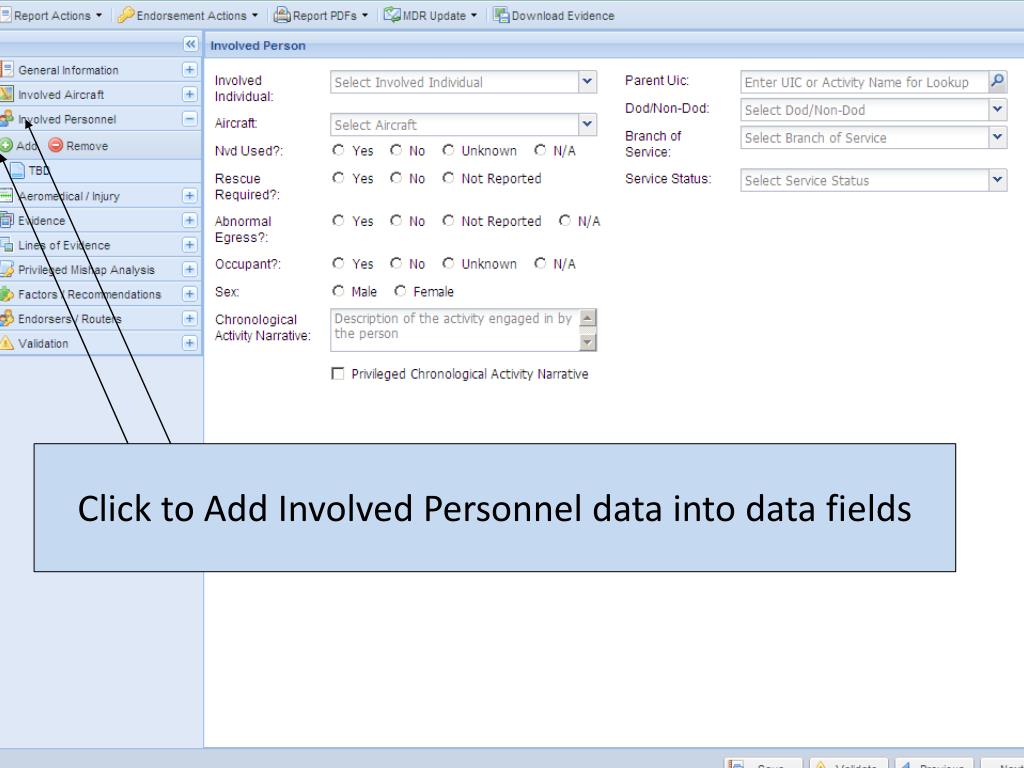Open Involved Individual dropdown
The image size is (1024, 768).
[587, 82]
